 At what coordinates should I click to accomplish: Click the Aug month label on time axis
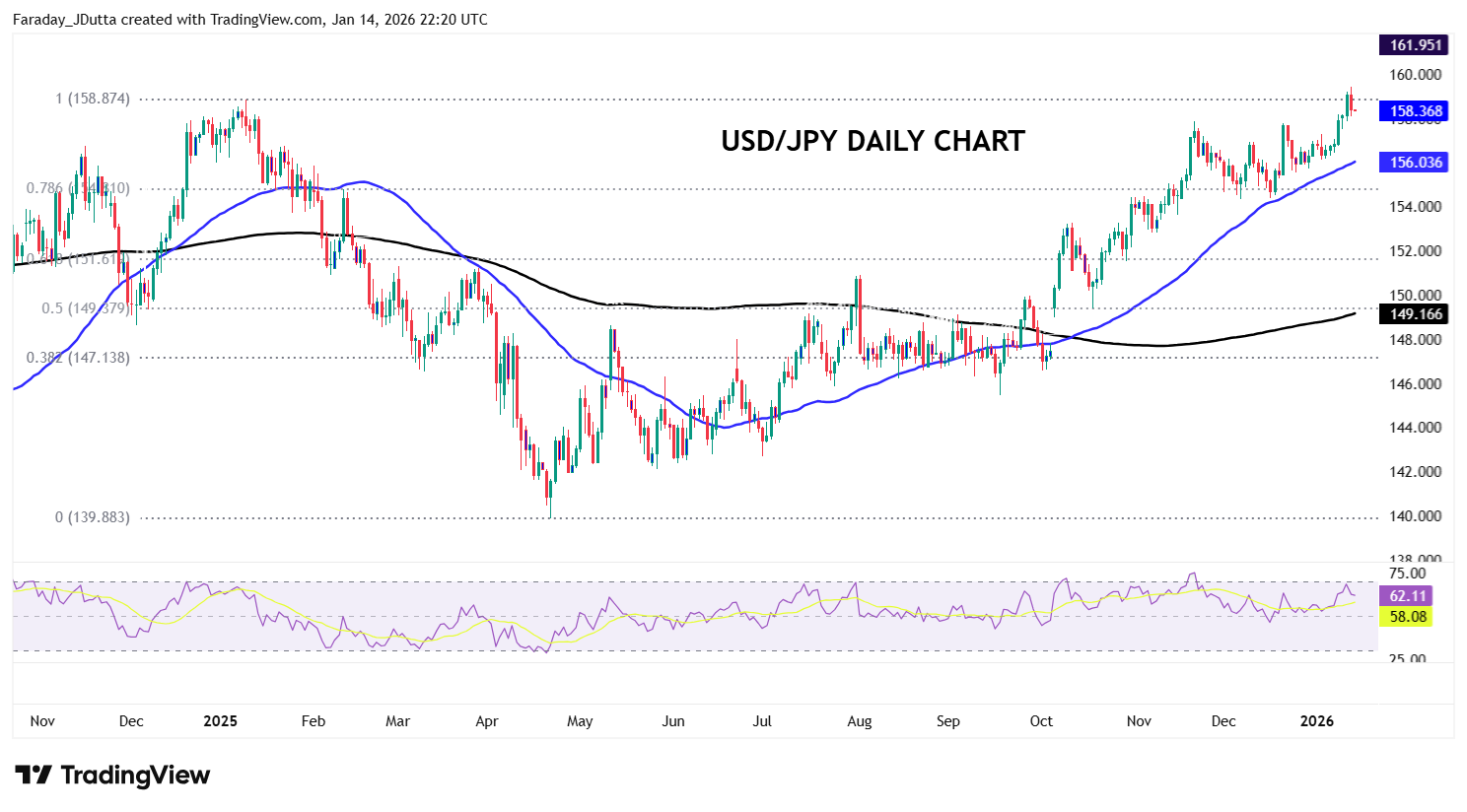(x=859, y=721)
